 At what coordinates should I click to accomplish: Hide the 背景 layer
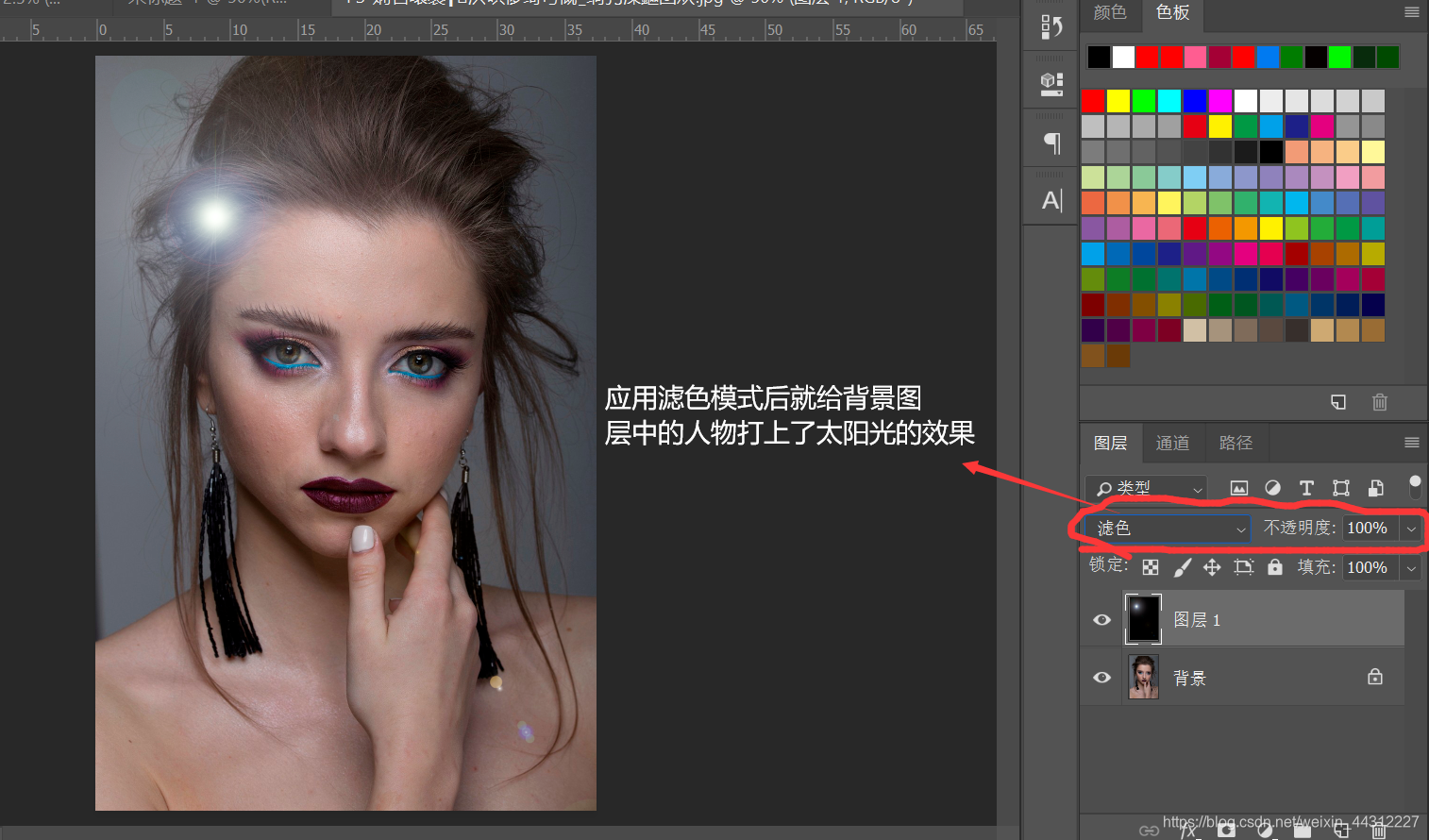[1101, 678]
